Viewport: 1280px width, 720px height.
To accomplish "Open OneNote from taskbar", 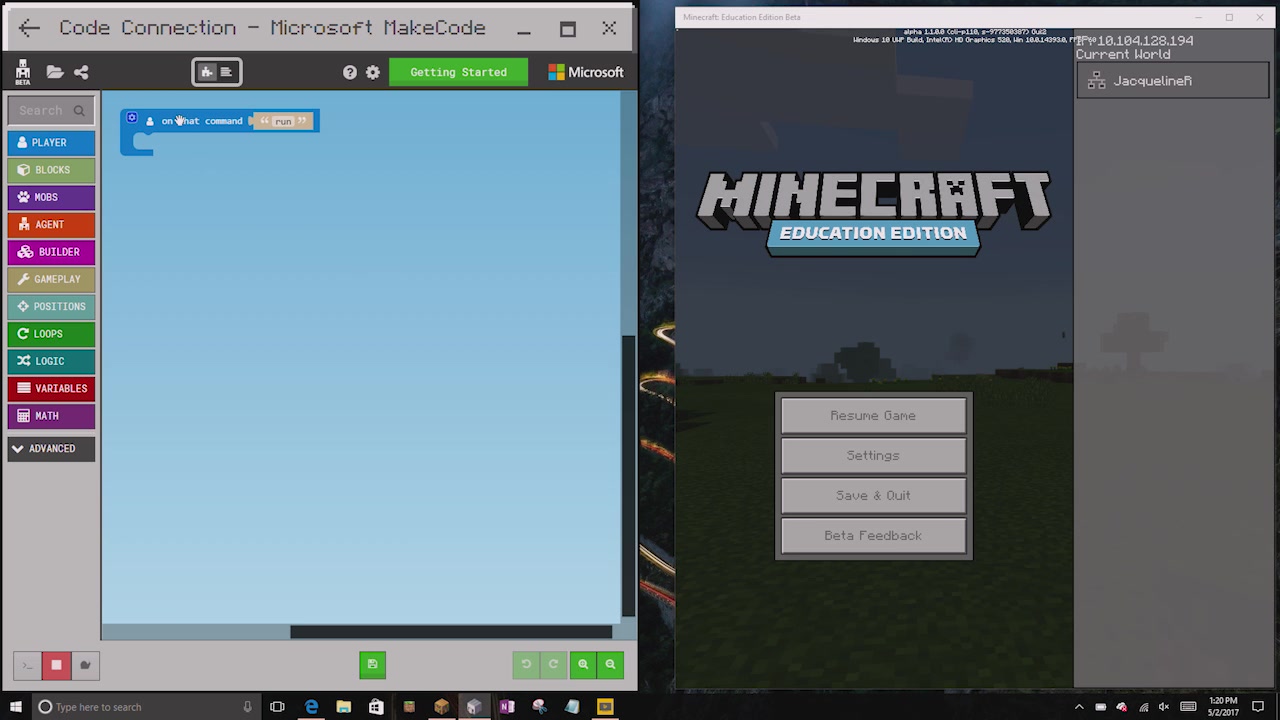I will tap(507, 707).
